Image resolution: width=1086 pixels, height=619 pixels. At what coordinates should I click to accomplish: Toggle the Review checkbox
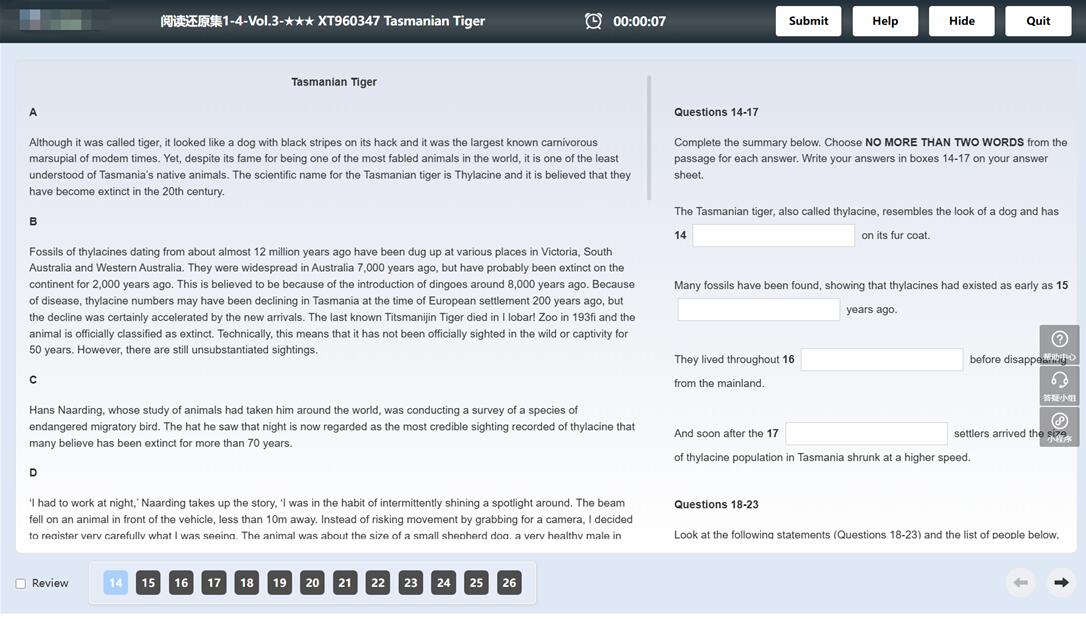[21, 584]
